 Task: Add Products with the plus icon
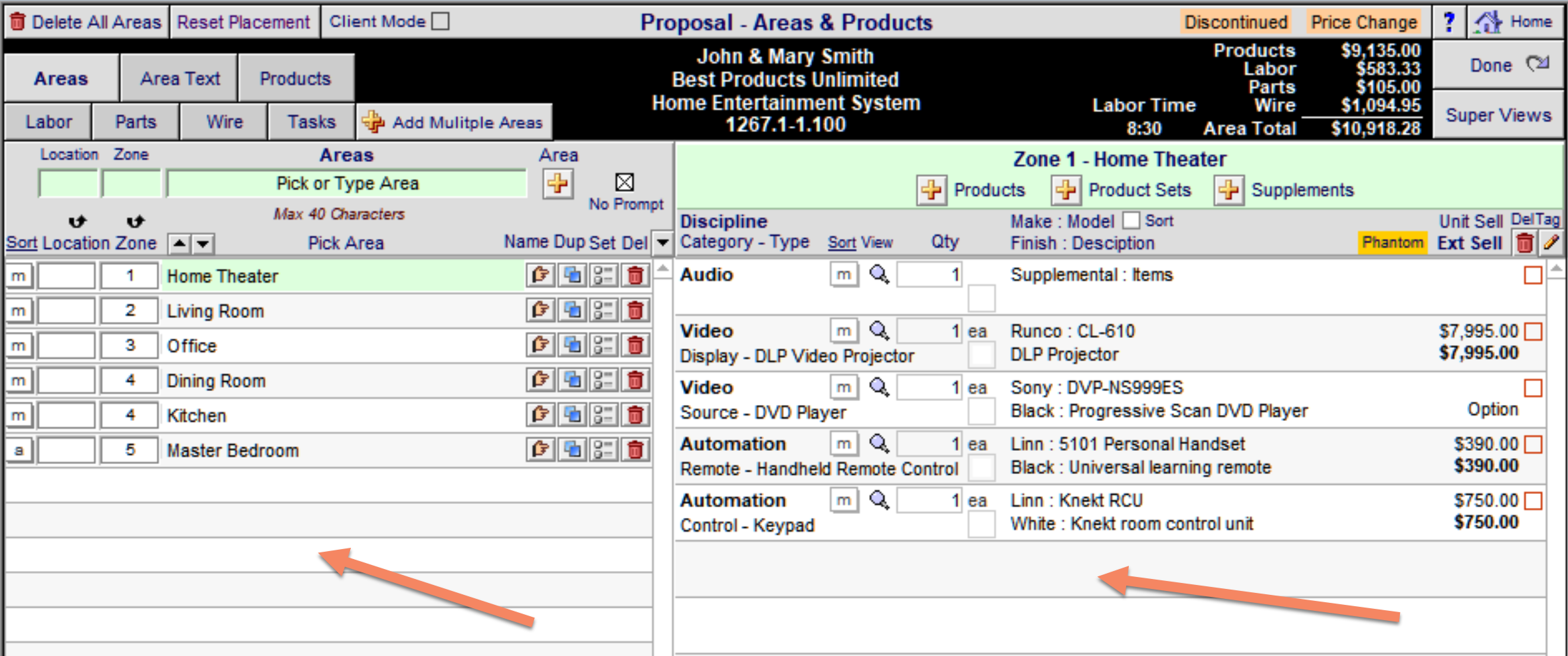pos(931,191)
